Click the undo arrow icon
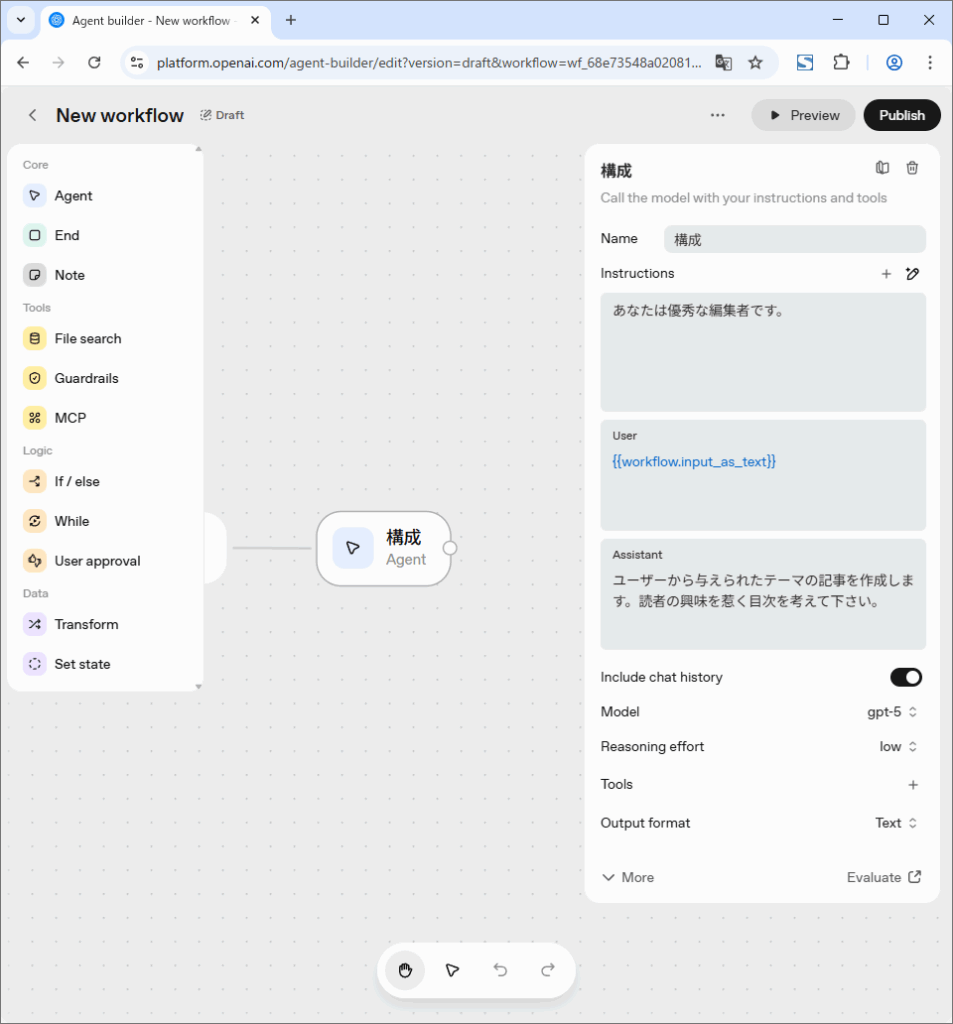Viewport: 953px width, 1024px height. (500, 970)
